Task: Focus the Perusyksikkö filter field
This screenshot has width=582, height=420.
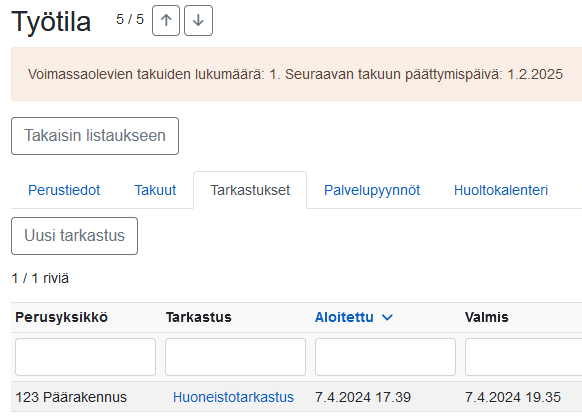Action: click(85, 357)
